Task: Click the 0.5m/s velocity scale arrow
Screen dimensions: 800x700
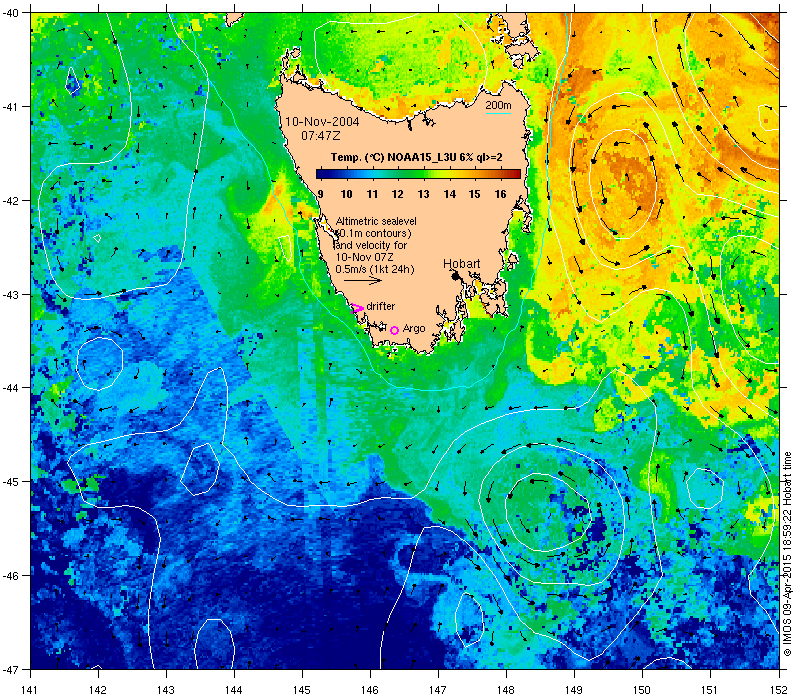Action: tap(363, 280)
